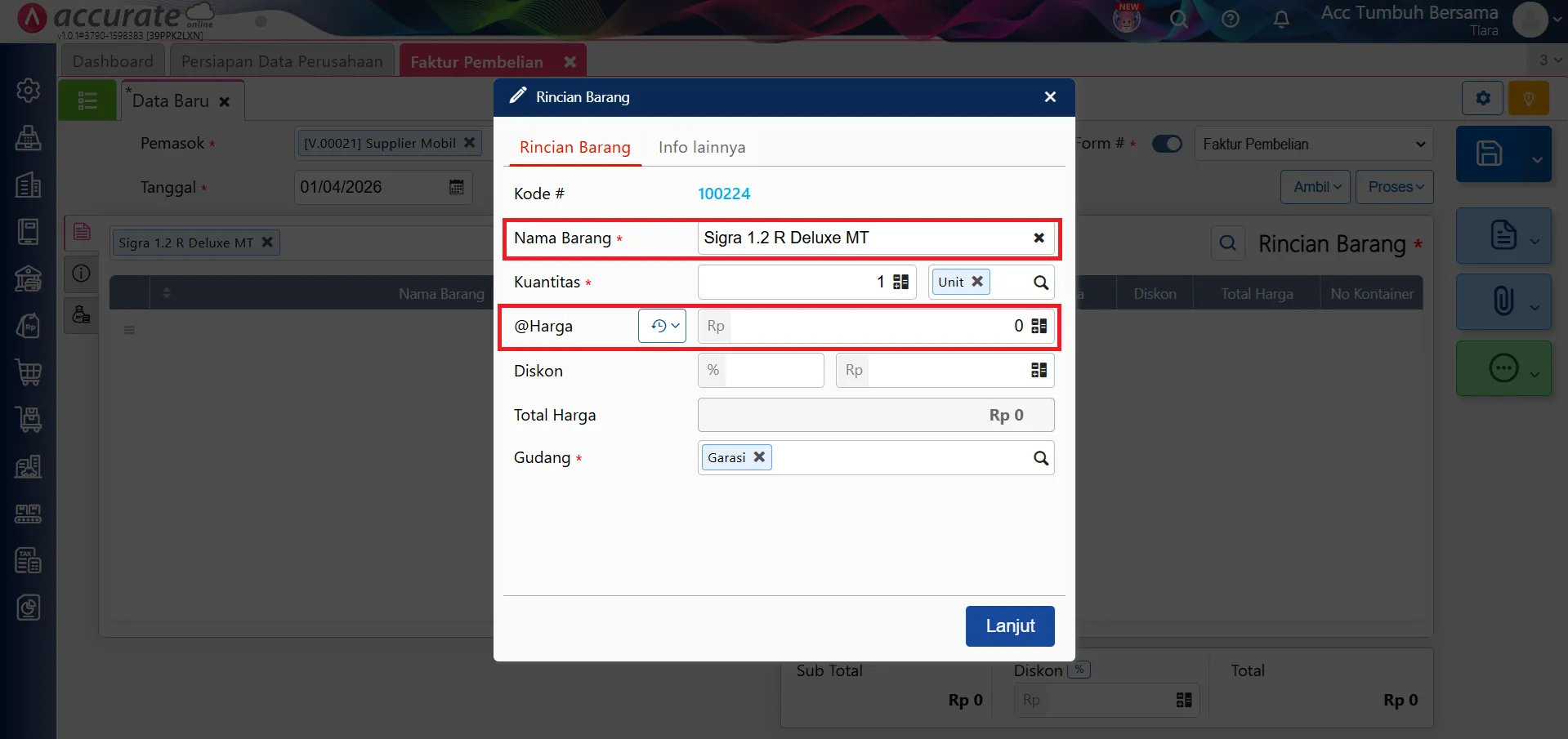Switch to the Dashboard tab

point(113,61)
